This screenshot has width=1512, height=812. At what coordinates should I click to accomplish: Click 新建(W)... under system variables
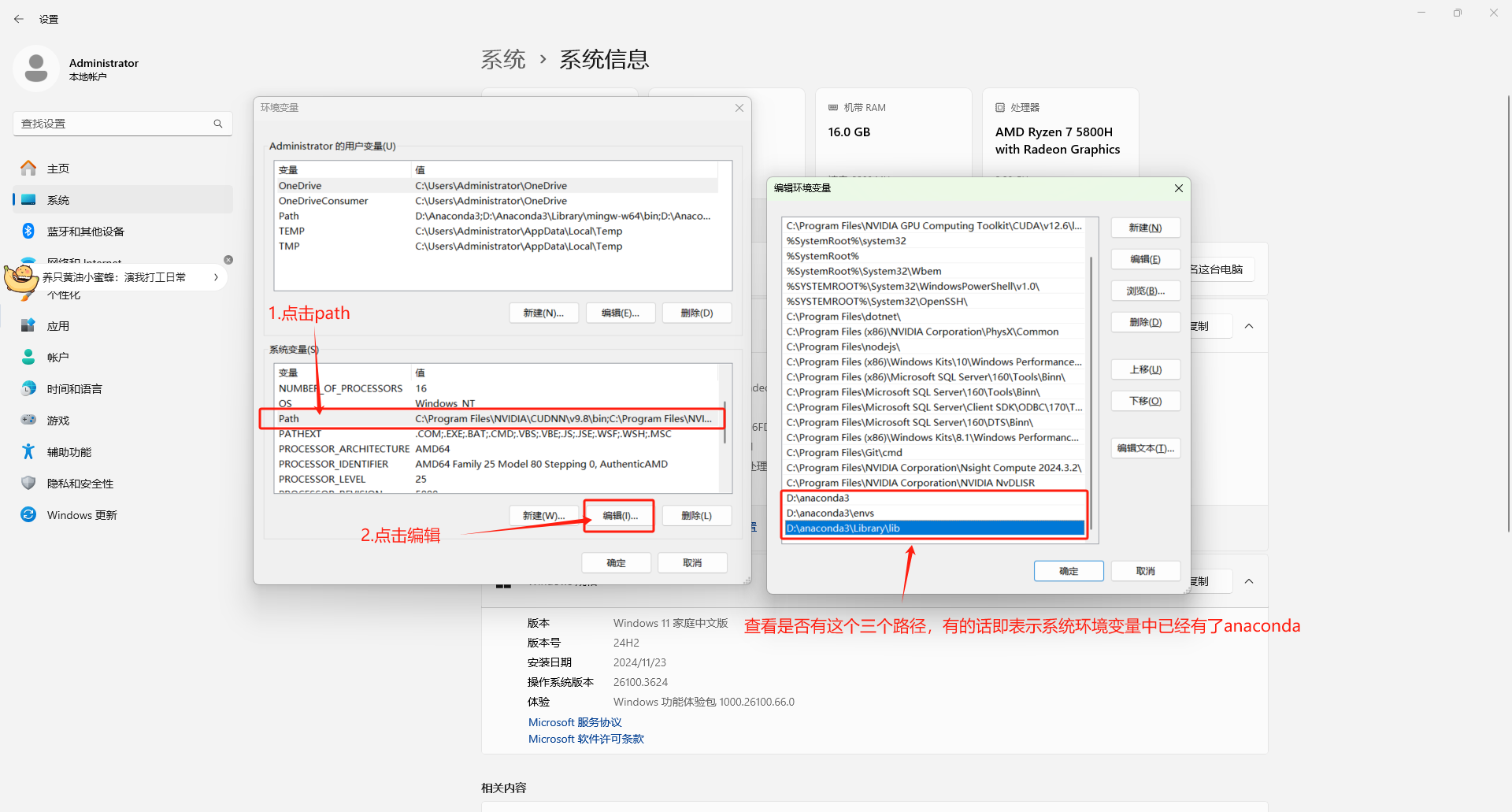coord(544,516)
